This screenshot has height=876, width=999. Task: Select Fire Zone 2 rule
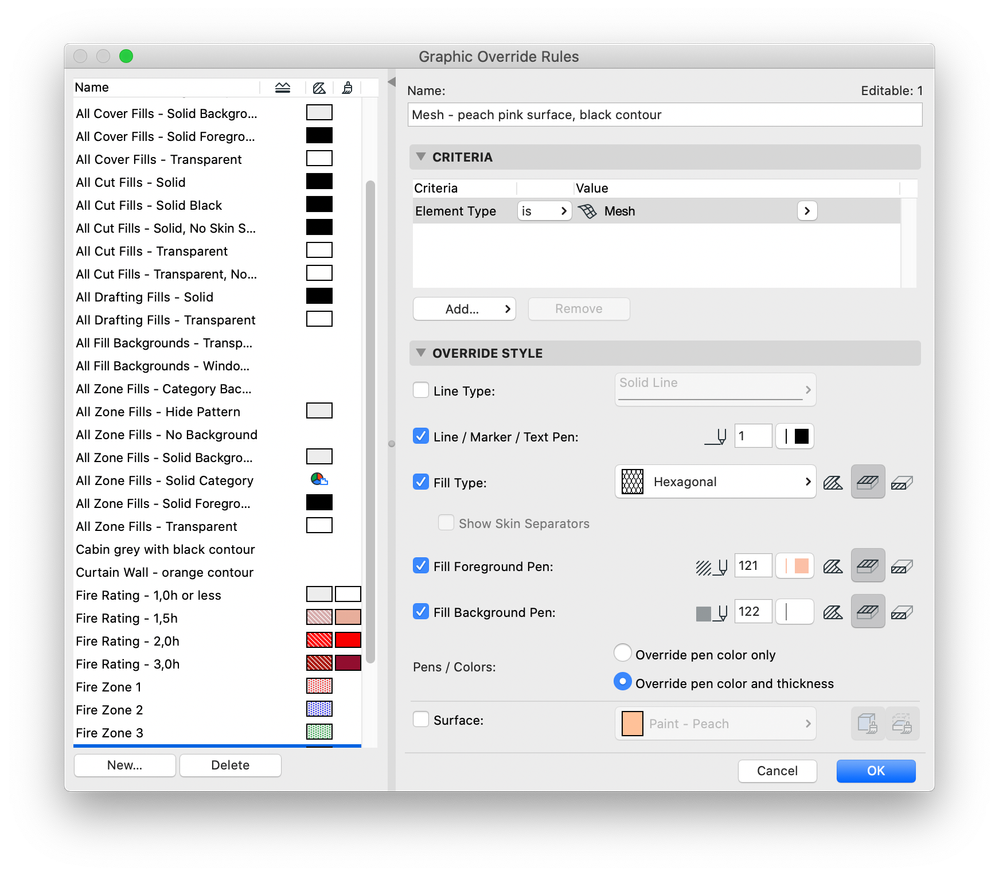(x=217, y=710)
